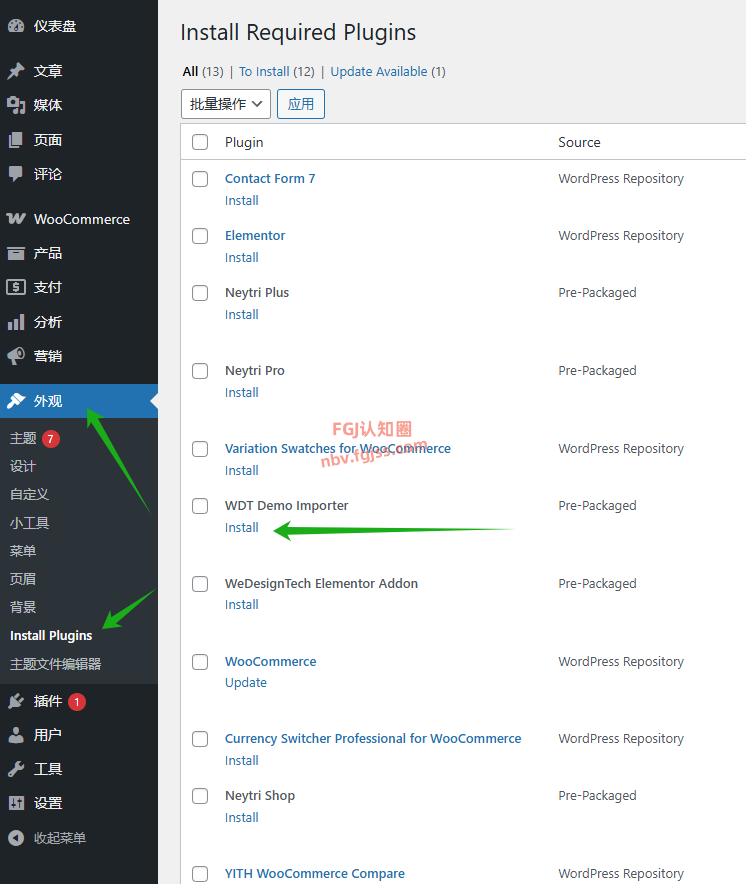The image size is (746, 884).
Task: Open the 设计 submenu item
Action: [23, 466]
